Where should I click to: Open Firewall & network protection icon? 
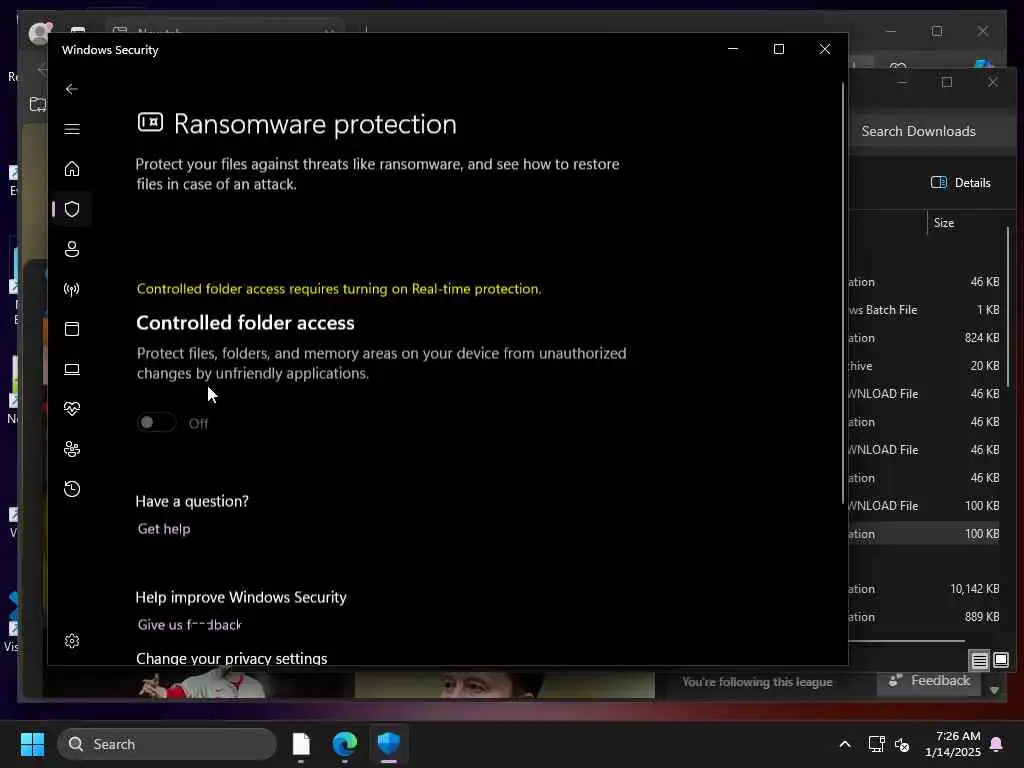(x=72, y=289)
